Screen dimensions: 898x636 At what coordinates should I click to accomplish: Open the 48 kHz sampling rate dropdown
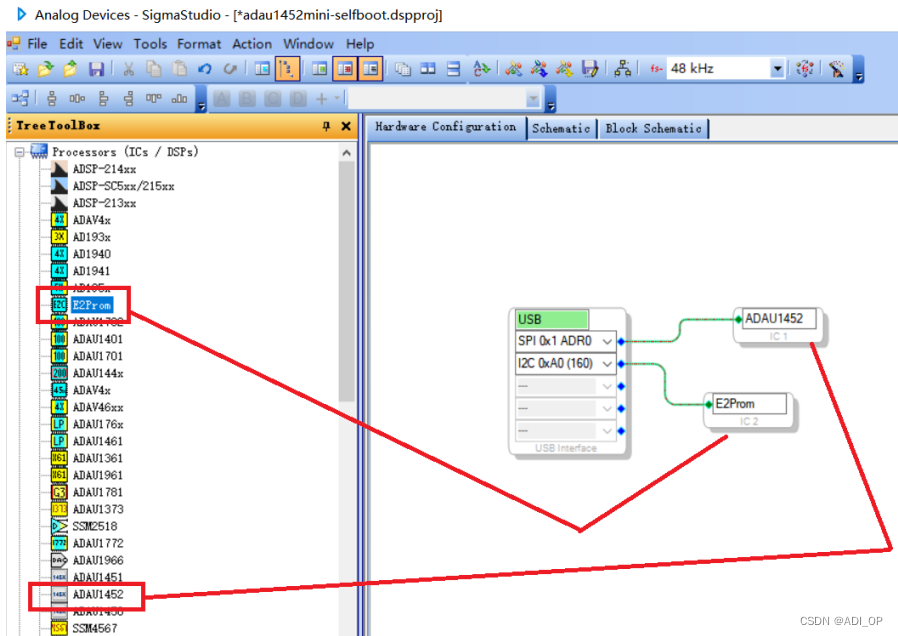pyautogui.click(x=777, y=69)
